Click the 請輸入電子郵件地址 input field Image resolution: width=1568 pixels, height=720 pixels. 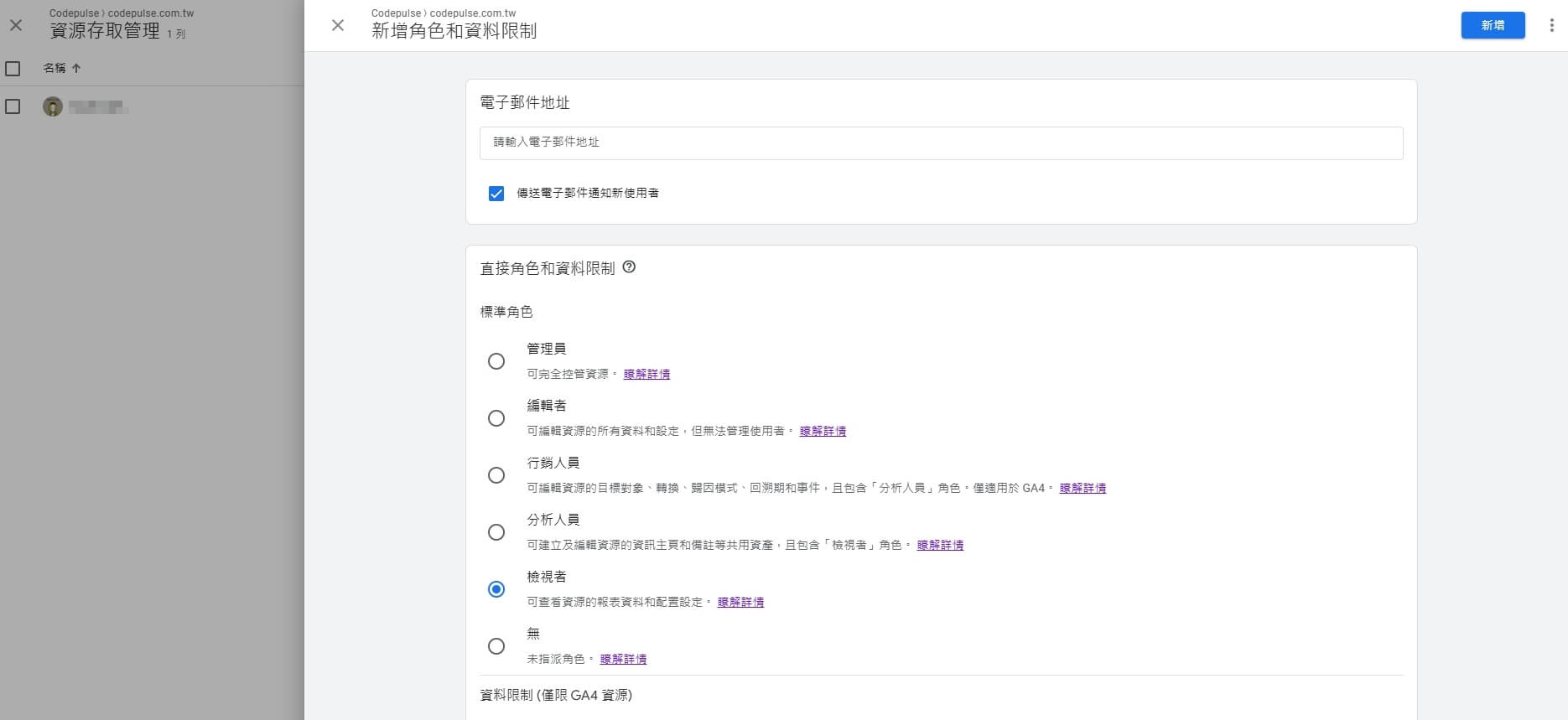pos(941,142)
